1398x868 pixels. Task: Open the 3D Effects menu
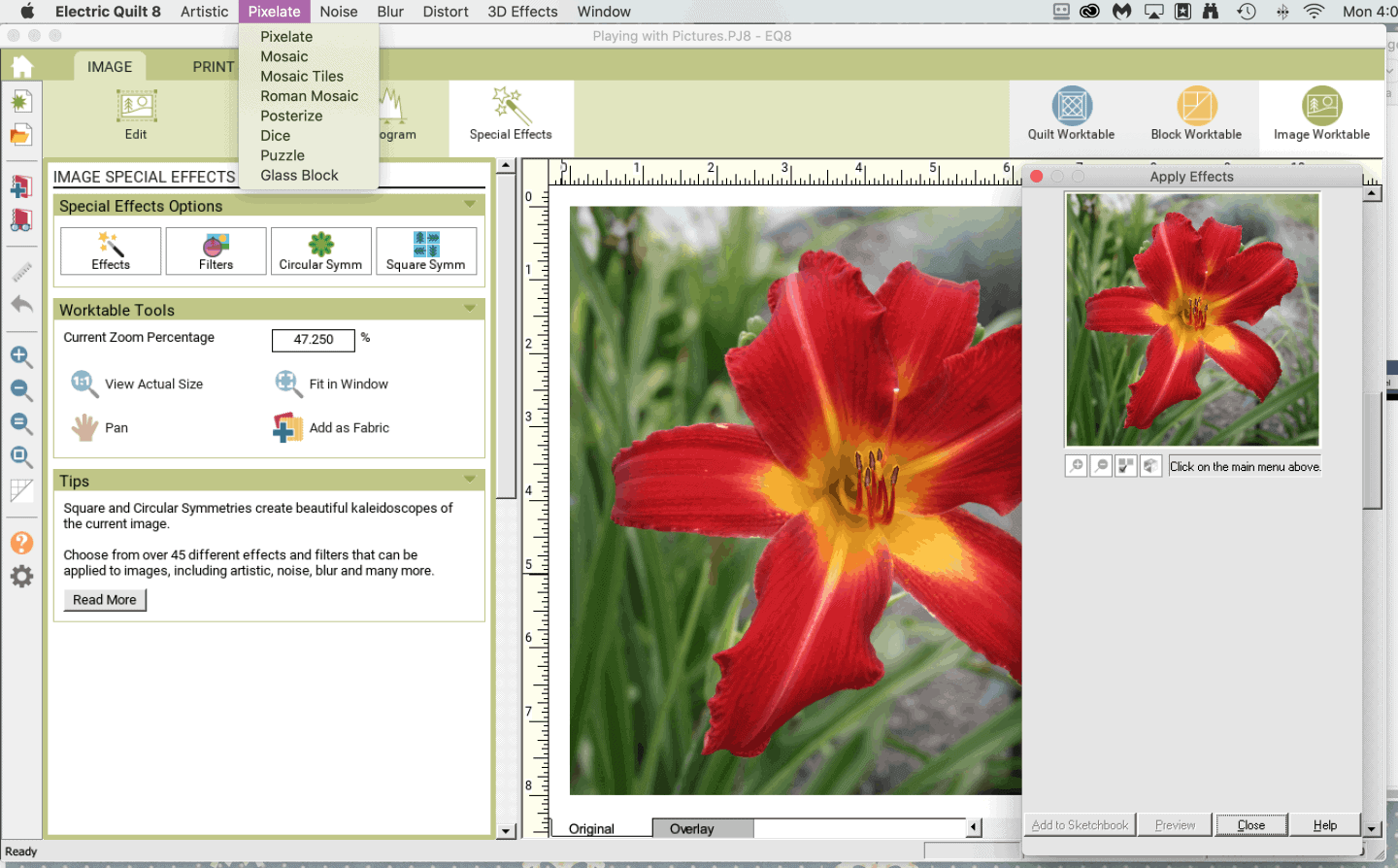[x=522, y=12]
